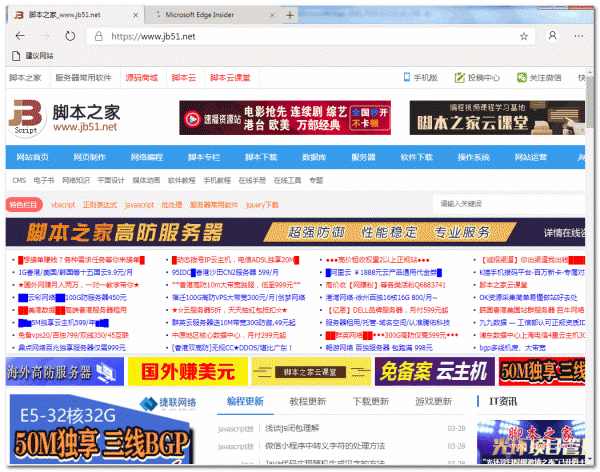
Task: Switch to 教程更新 tab
Action: [x=307, y=401]
